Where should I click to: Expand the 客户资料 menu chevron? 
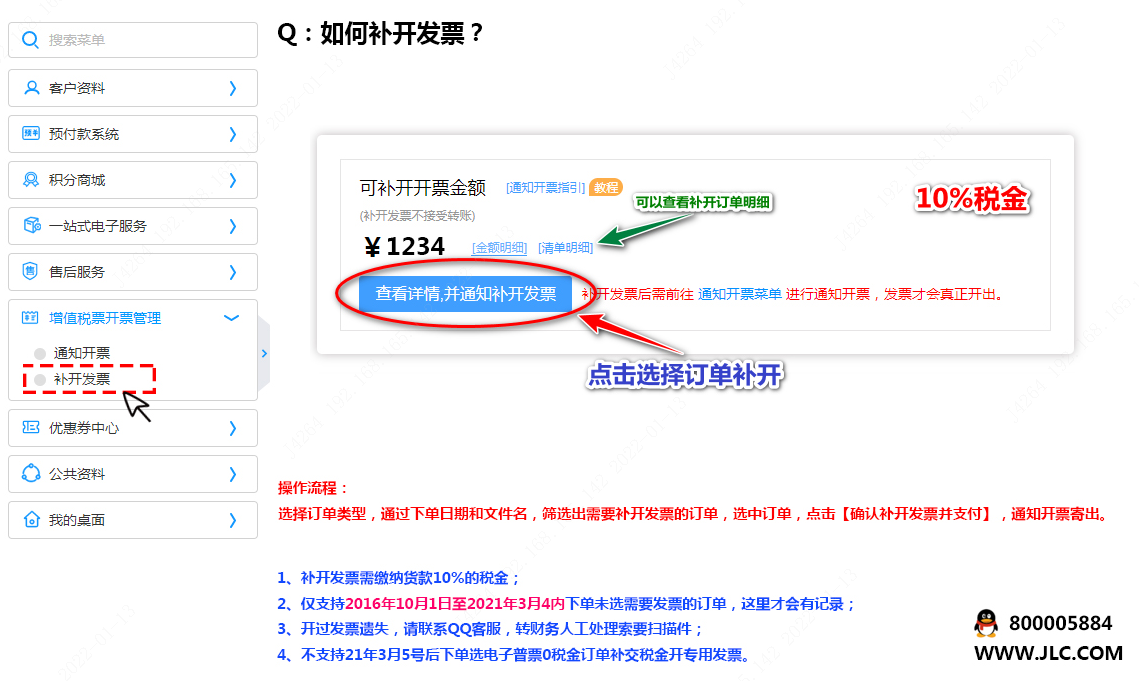coord(233,88)
